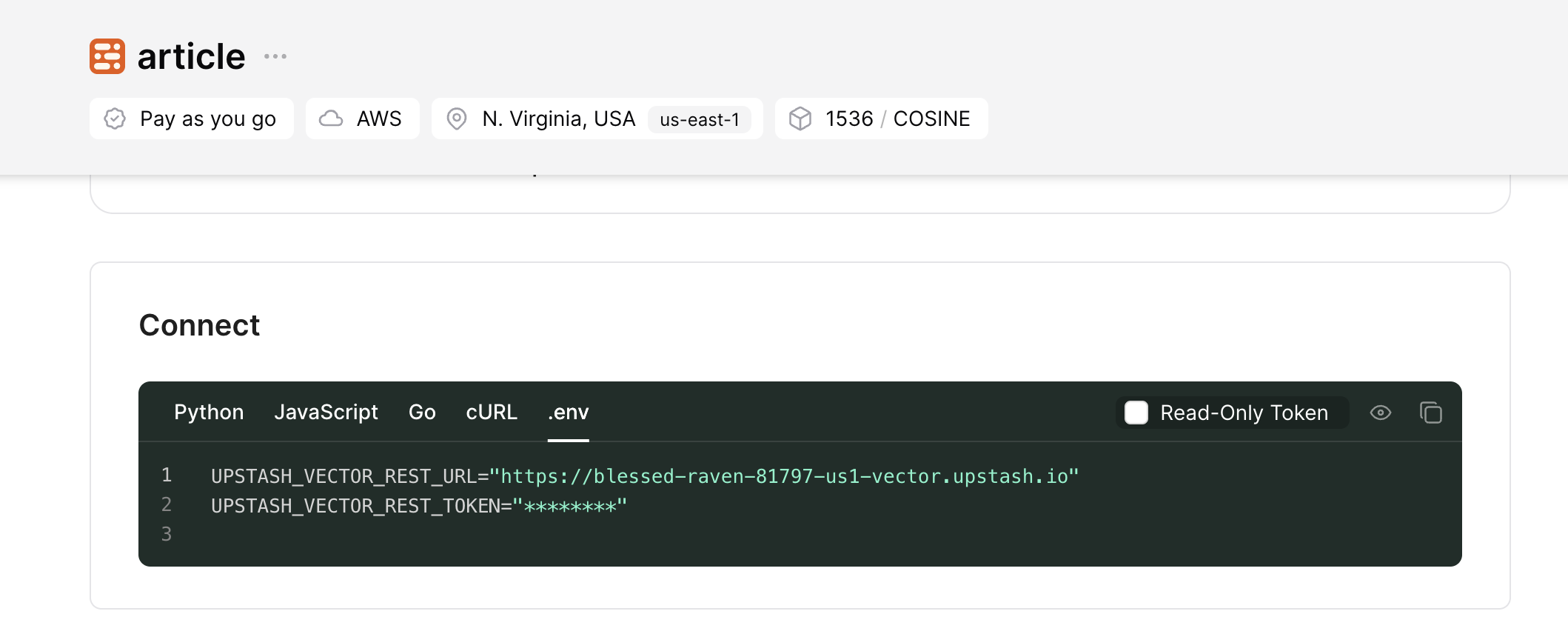The image size is (1568, 634).
Task: Click the orange Upstash vector index logo
Action: (x=107, y=56)
